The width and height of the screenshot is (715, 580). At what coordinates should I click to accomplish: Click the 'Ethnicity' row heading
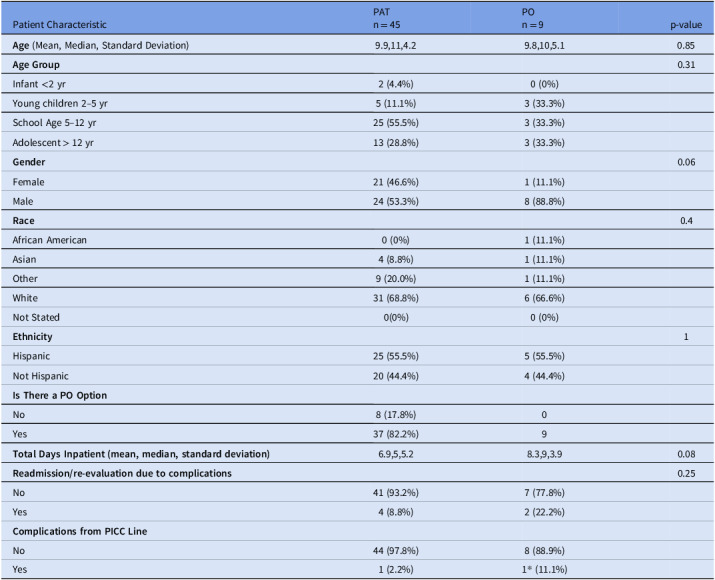coord(32,337)
